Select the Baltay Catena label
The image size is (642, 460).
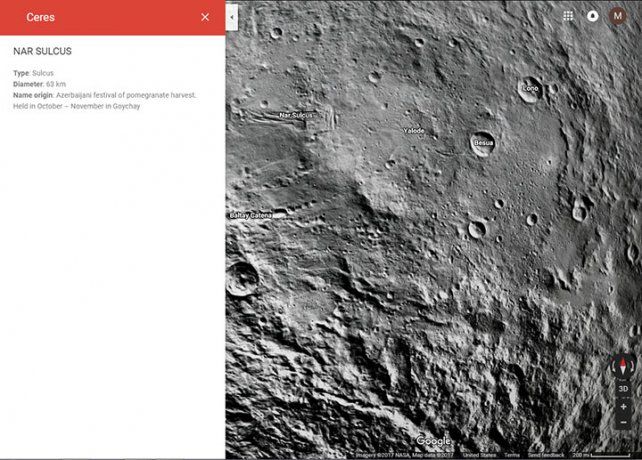(x=250, y=215)
